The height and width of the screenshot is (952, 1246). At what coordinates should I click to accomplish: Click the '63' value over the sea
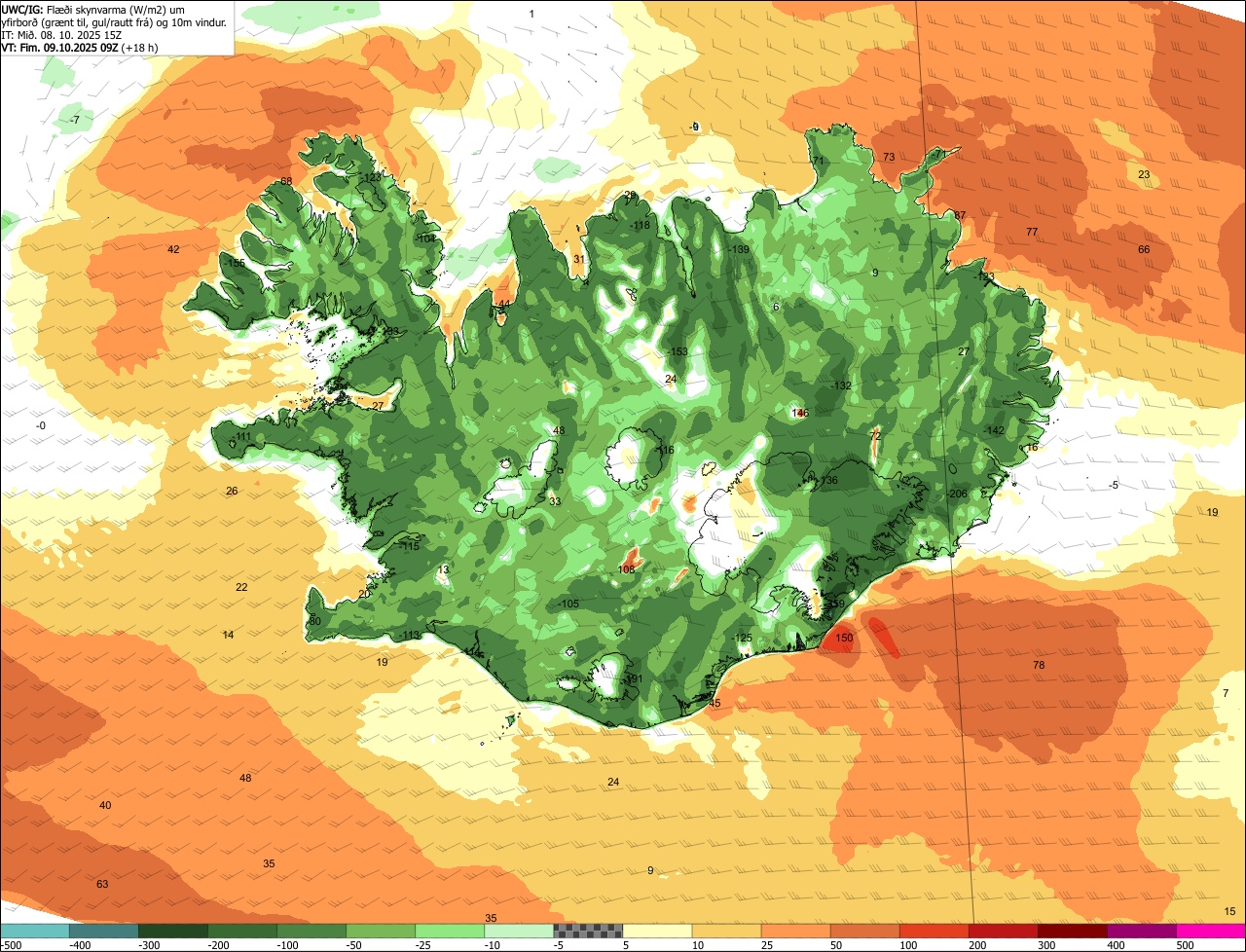coord(102,884)
